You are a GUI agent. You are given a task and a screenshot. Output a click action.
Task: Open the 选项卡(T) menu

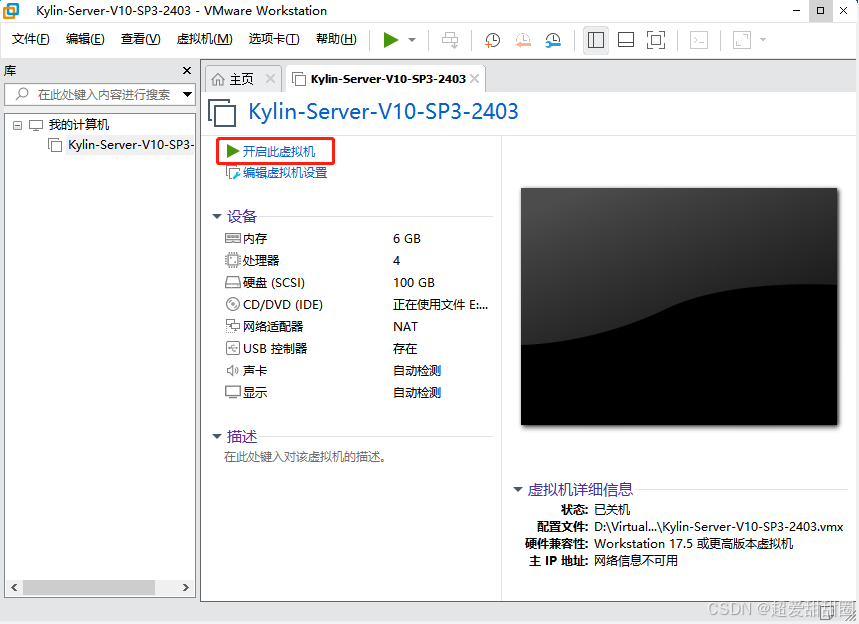coord(274,39)
